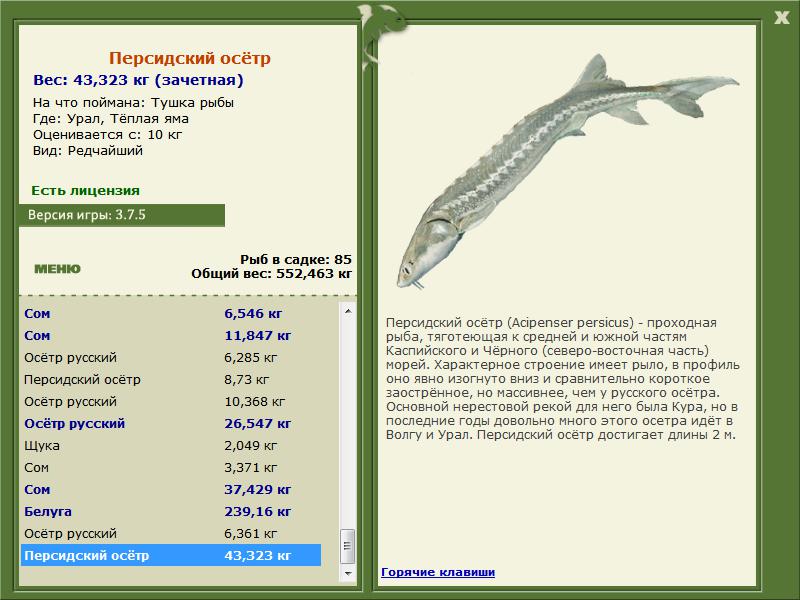Select the Персидский осётр 8,73 кг row

[x=171, y=379]
